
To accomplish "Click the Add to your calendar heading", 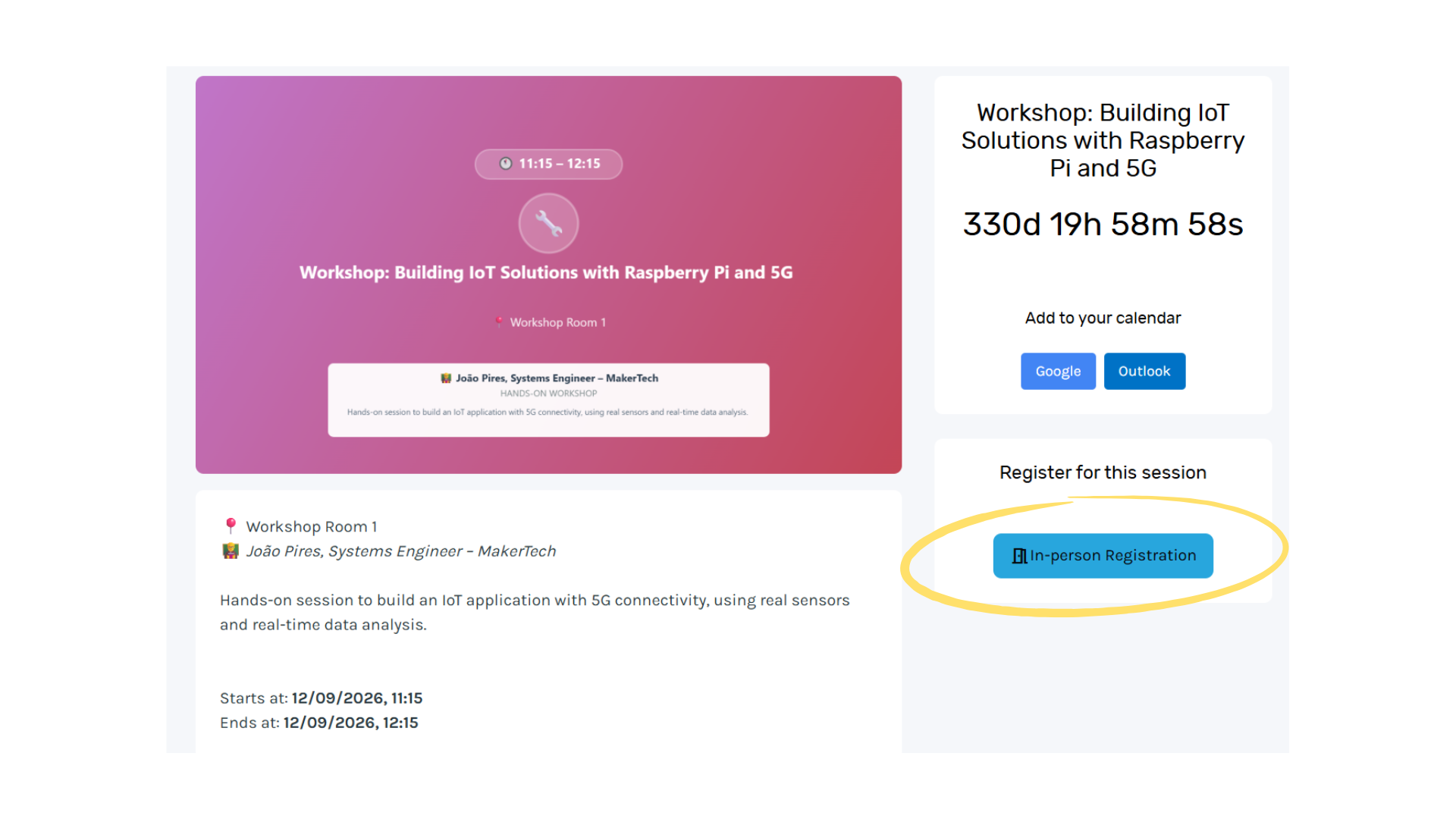I will (1103, 318).
